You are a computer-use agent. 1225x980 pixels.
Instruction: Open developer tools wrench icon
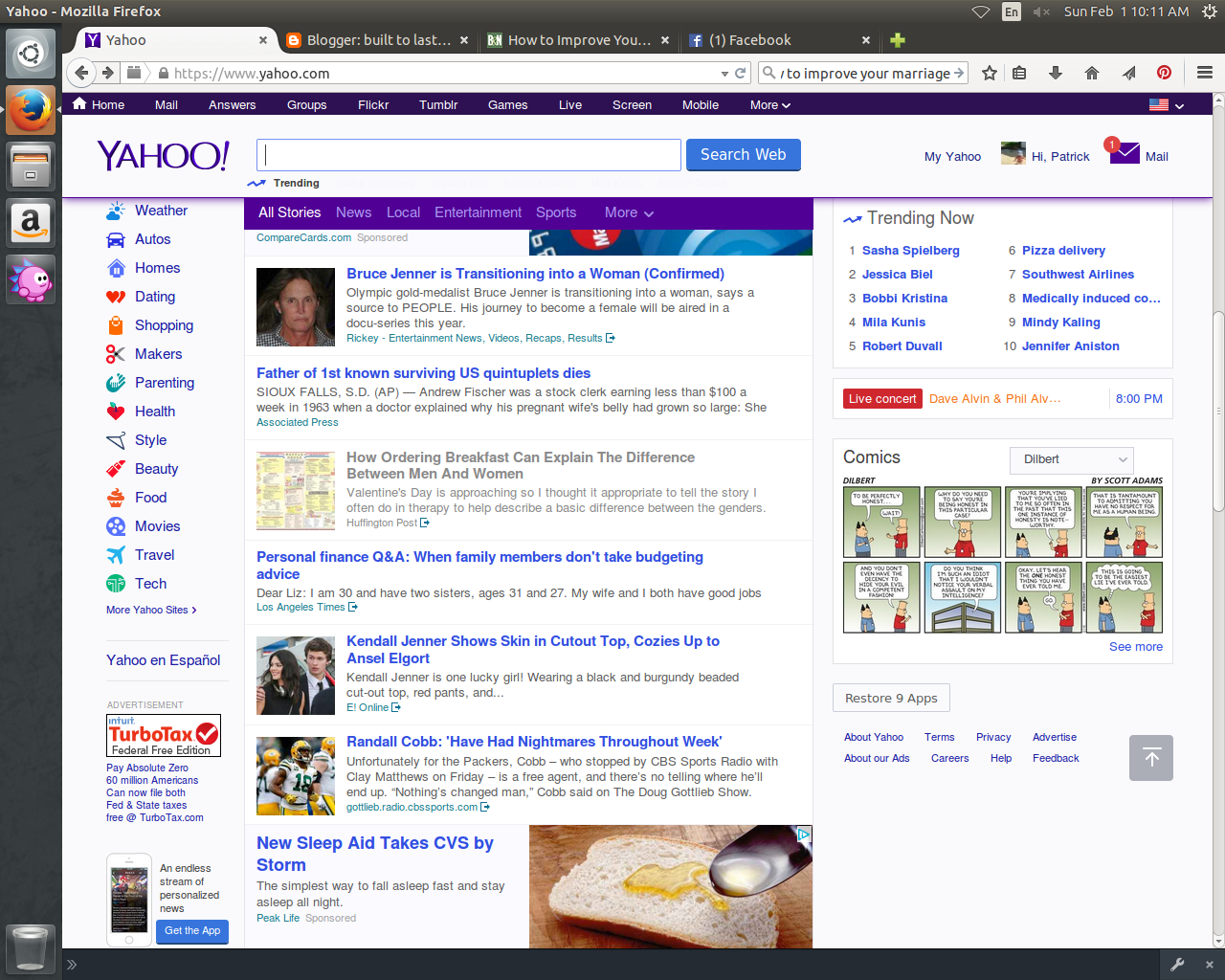point(1177,965)
